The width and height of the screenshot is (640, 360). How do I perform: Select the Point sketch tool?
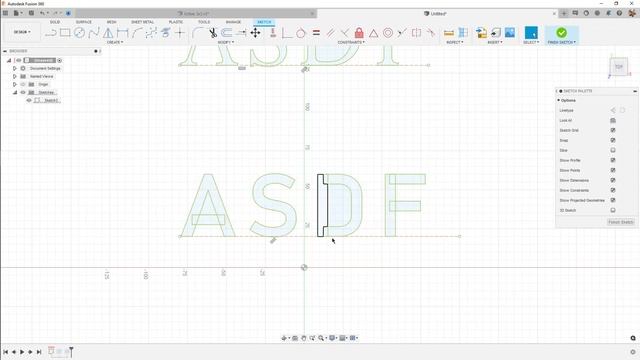click(x=180, y=33)
